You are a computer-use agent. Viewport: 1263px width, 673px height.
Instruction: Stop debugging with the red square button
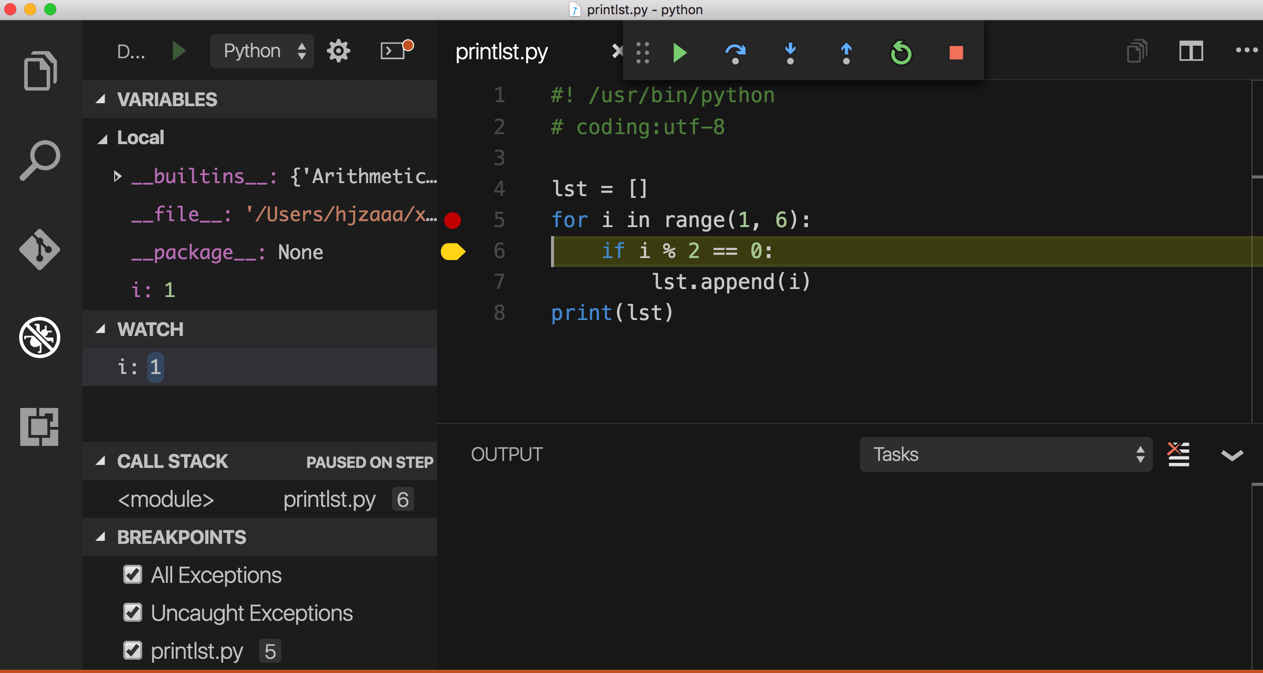955,53
